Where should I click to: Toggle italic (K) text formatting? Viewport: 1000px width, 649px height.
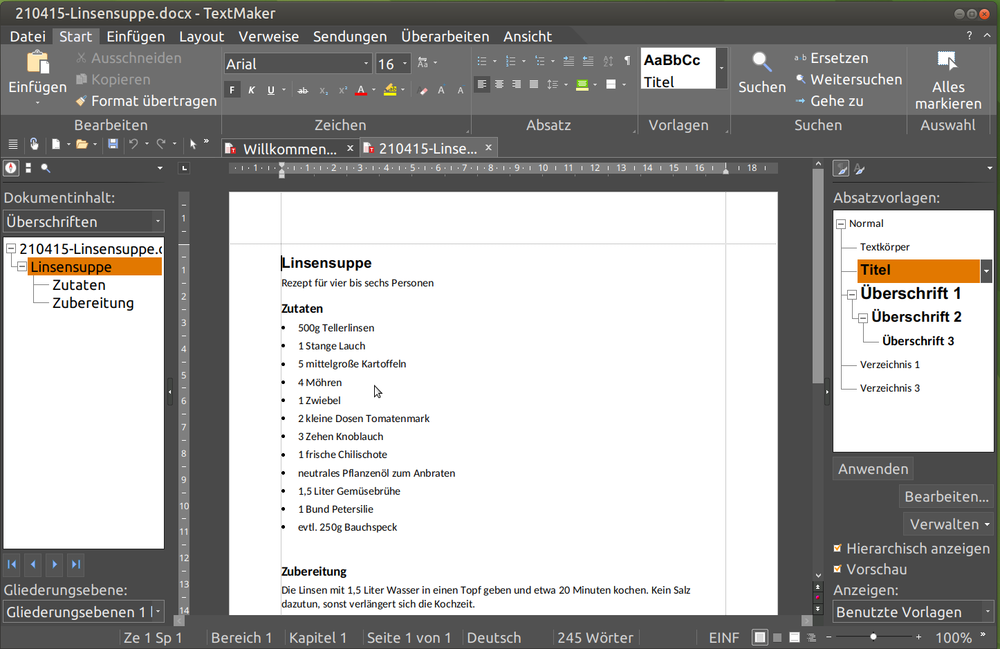pos(251,90)
